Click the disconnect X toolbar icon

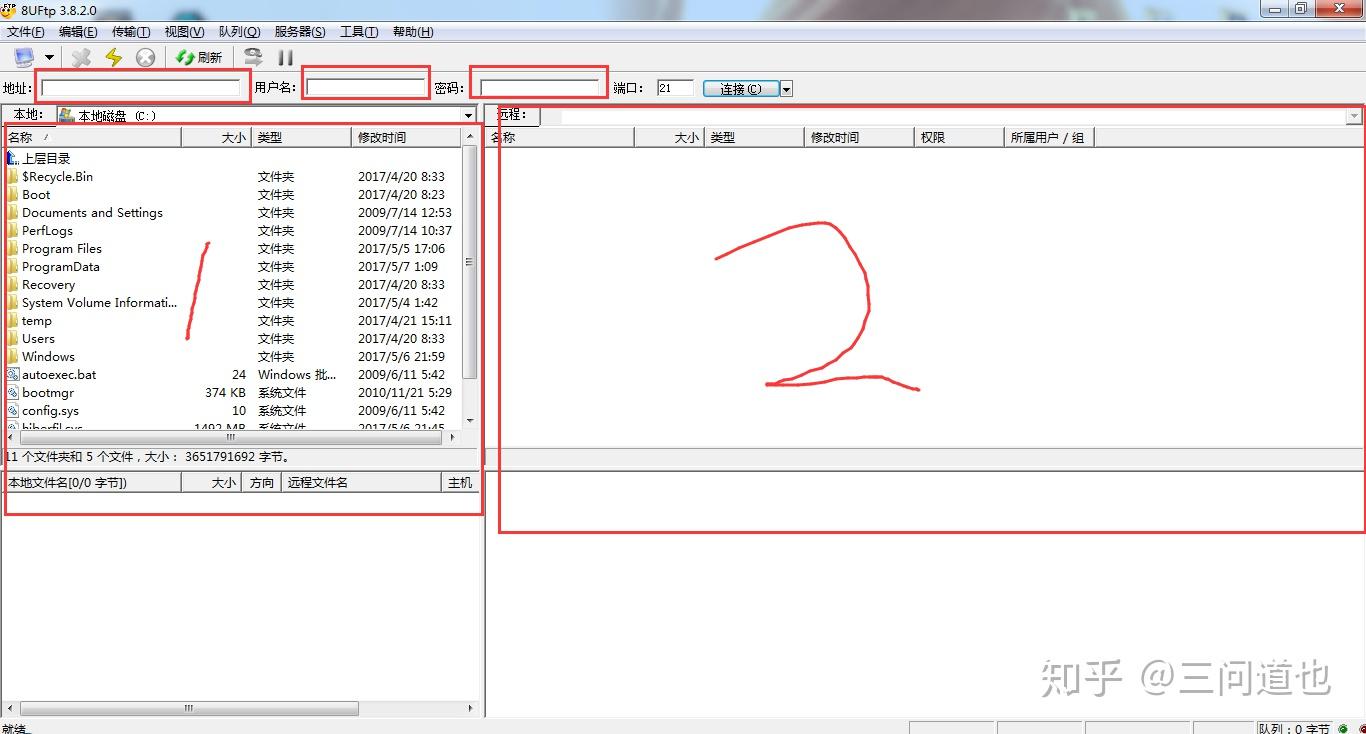click(82, 58)
